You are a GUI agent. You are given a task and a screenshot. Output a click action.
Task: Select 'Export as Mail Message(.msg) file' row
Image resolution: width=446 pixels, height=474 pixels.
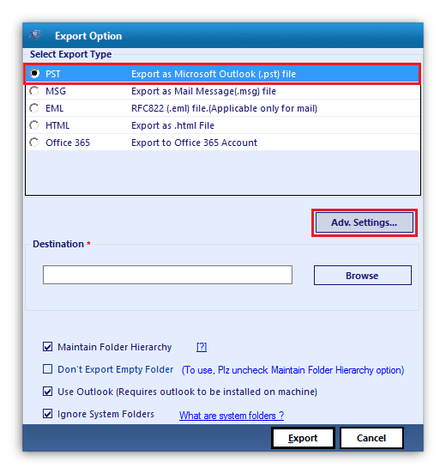coord(223,91)
